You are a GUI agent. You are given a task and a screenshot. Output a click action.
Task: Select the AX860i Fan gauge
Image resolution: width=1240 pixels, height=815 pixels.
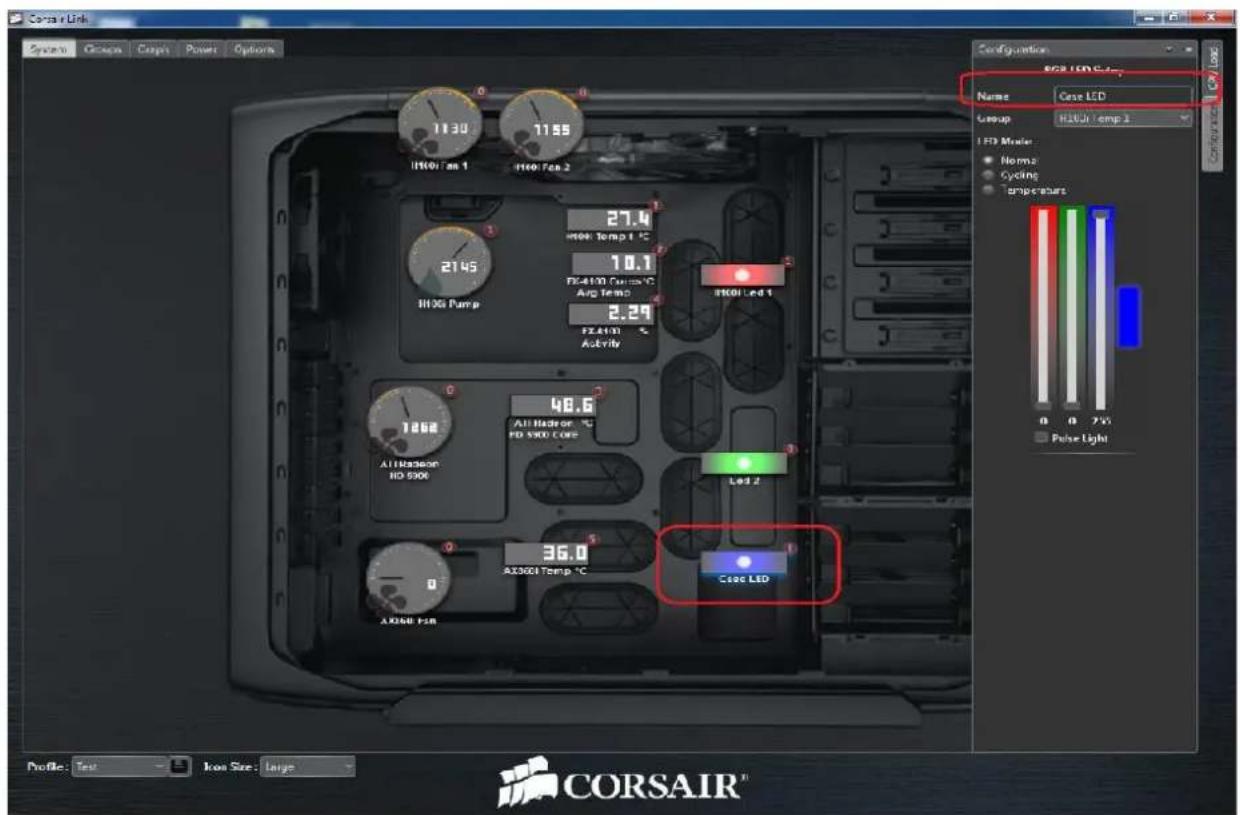[x=407, y=581]
